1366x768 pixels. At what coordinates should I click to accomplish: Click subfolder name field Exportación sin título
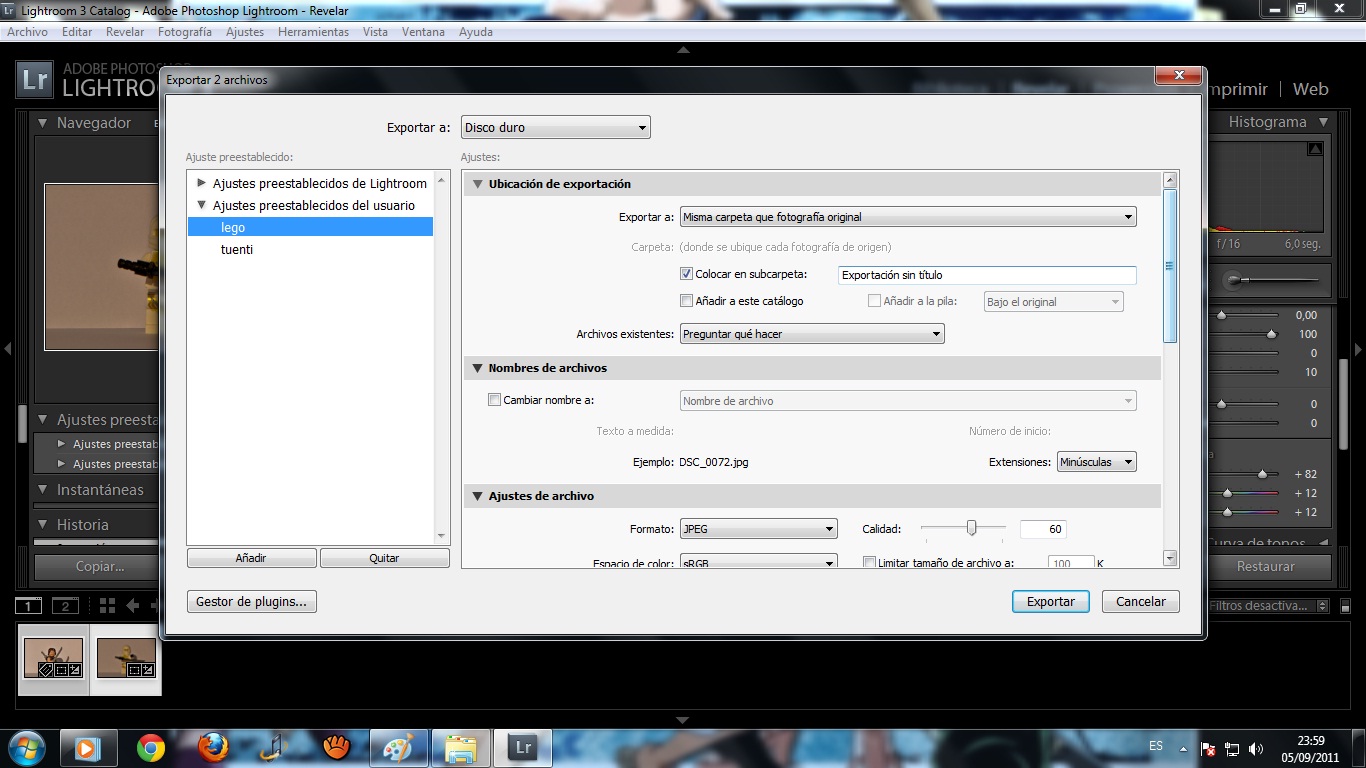tap(987, 275)
